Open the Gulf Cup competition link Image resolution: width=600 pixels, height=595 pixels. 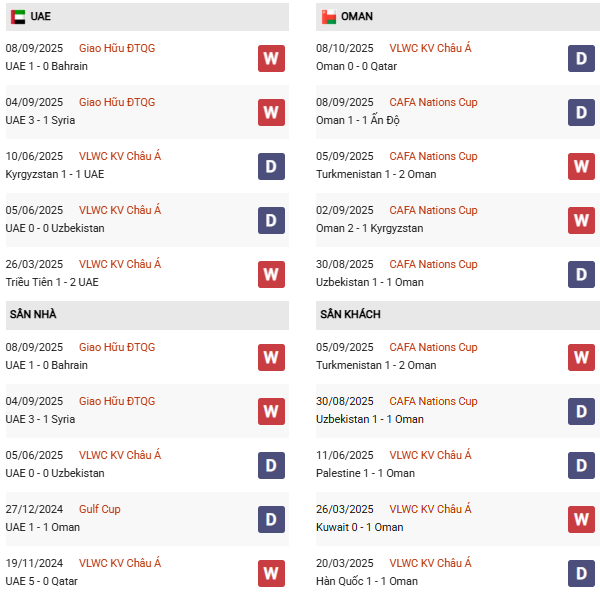pyautogui.click(x=99, y=509)
